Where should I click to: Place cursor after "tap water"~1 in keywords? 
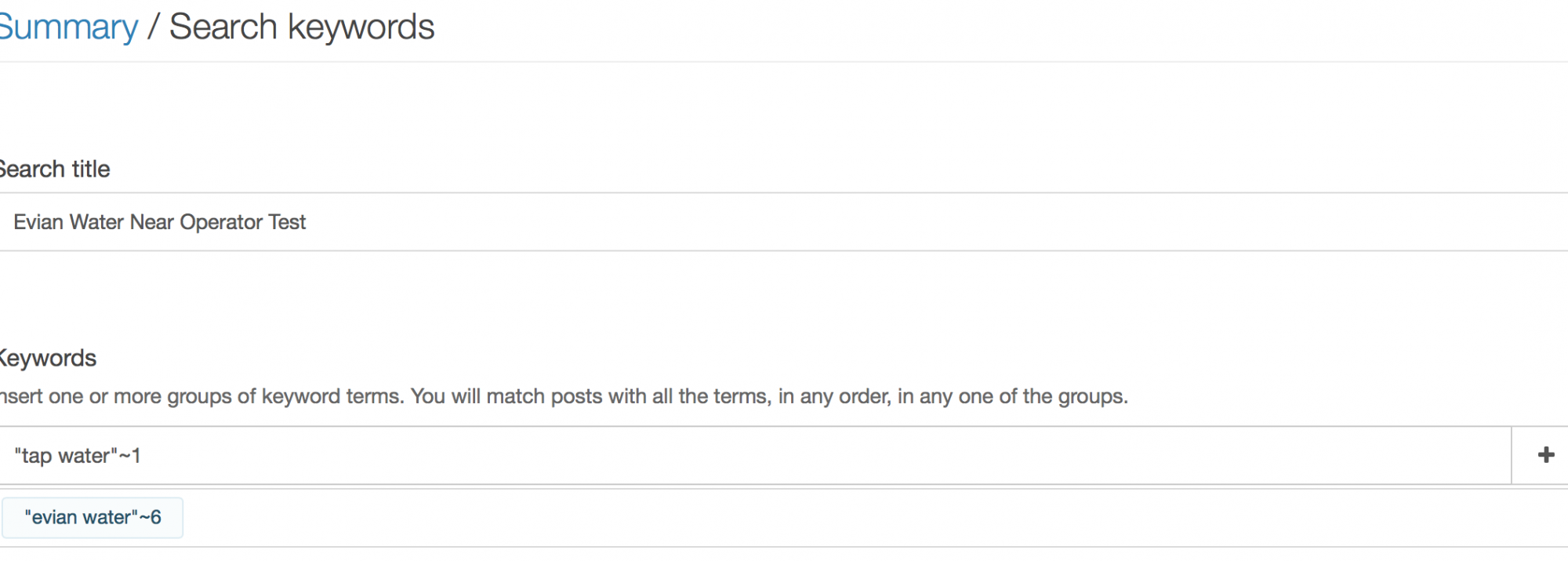coord(142,456)
